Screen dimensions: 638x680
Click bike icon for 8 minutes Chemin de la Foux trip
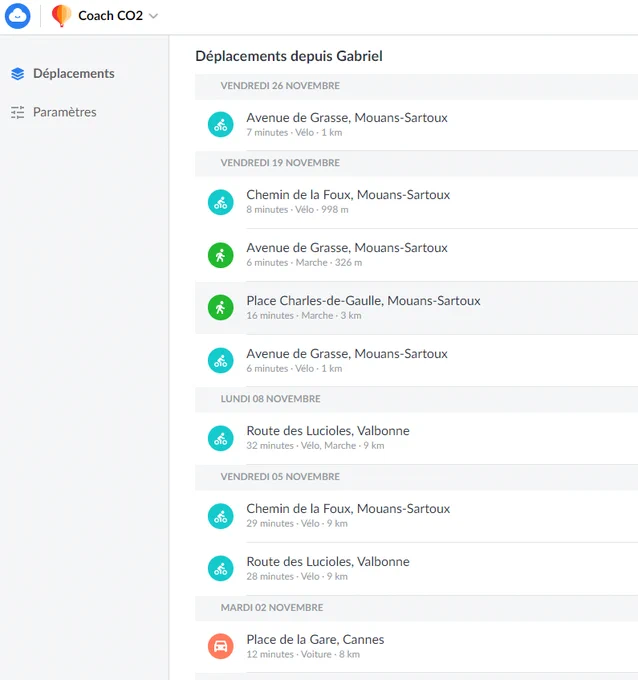coord(221,202)
